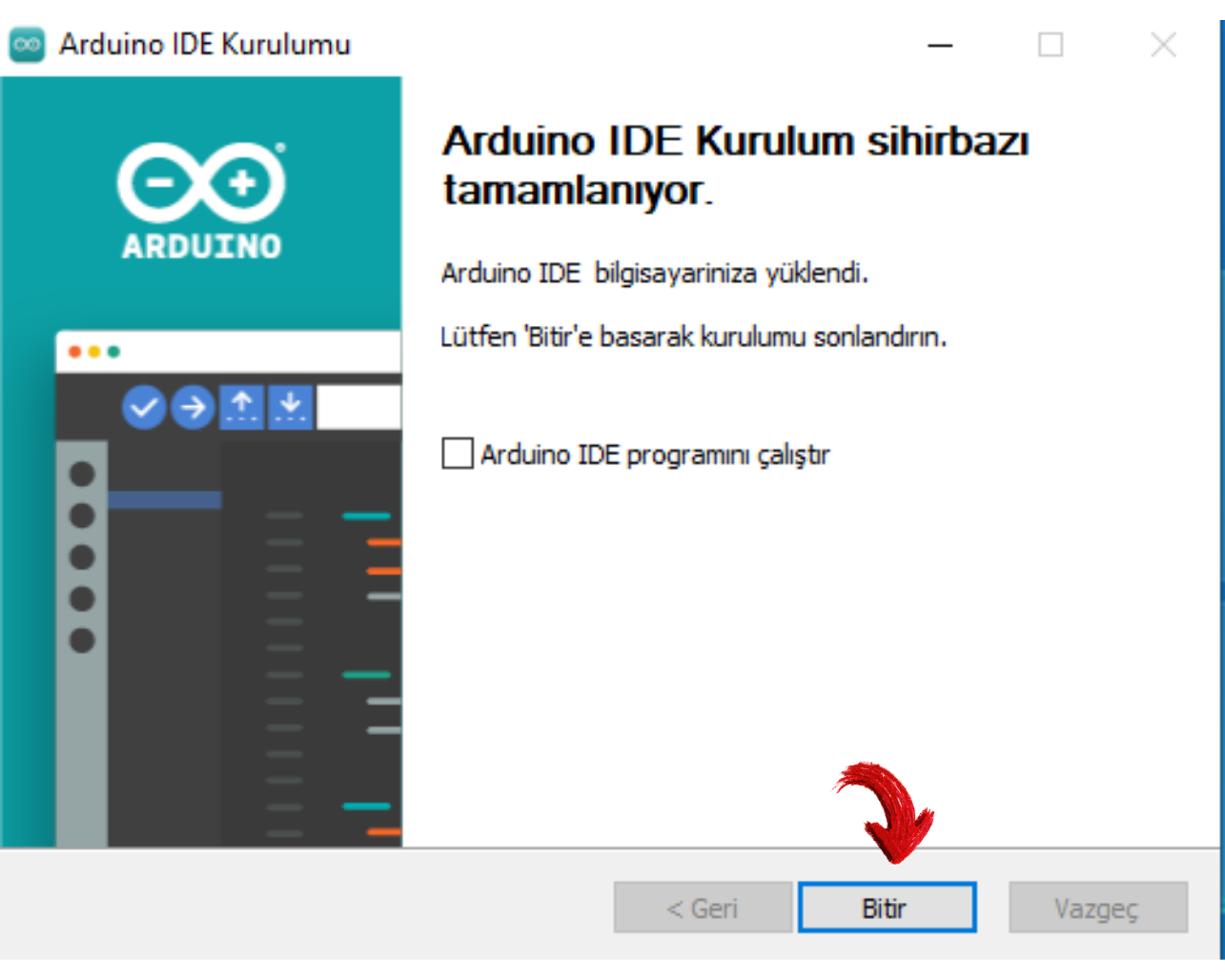The image size is (1225, 980).
Task: Click the red dot in the illustrated window
Action: click(74, 352)
